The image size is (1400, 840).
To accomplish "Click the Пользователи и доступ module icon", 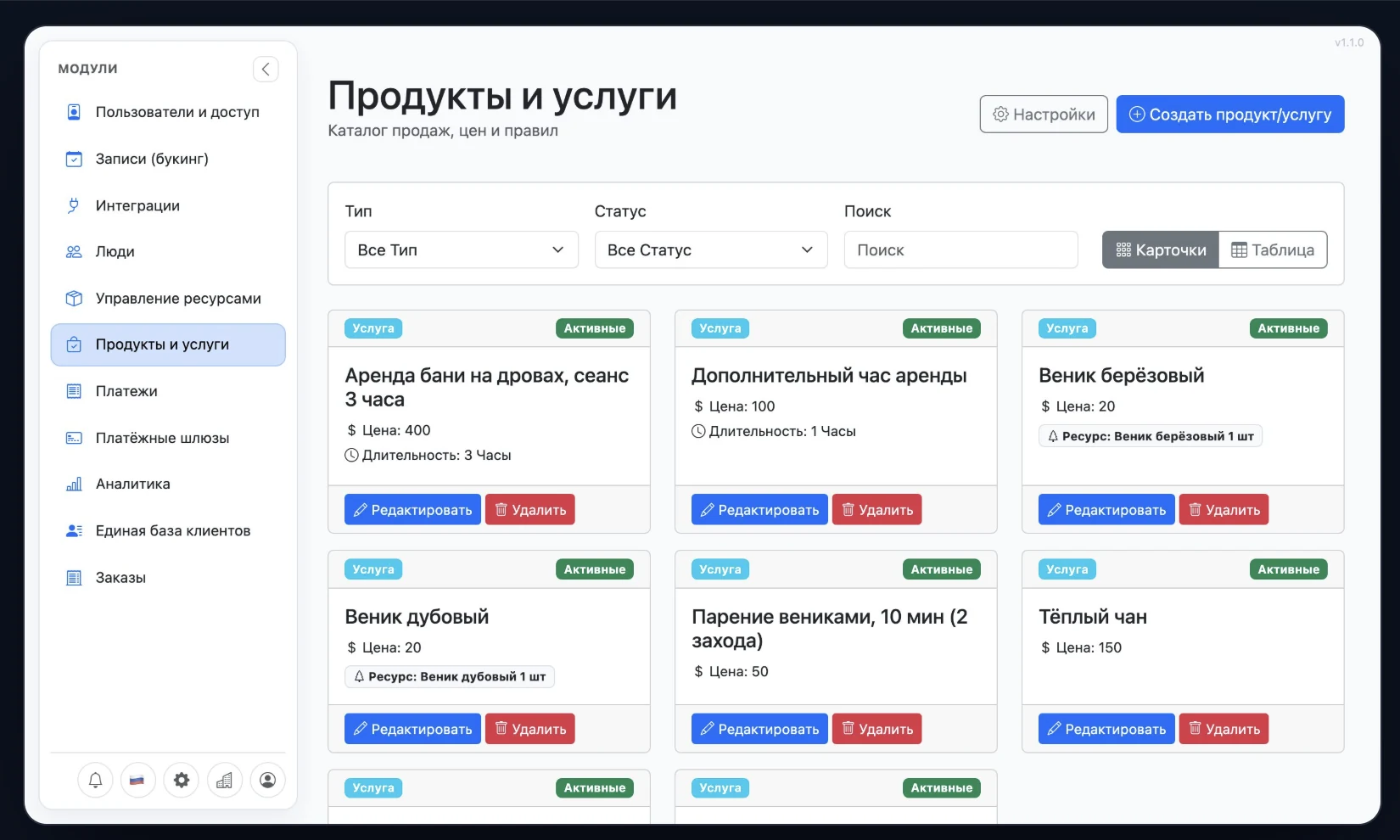I will point(74,112).
